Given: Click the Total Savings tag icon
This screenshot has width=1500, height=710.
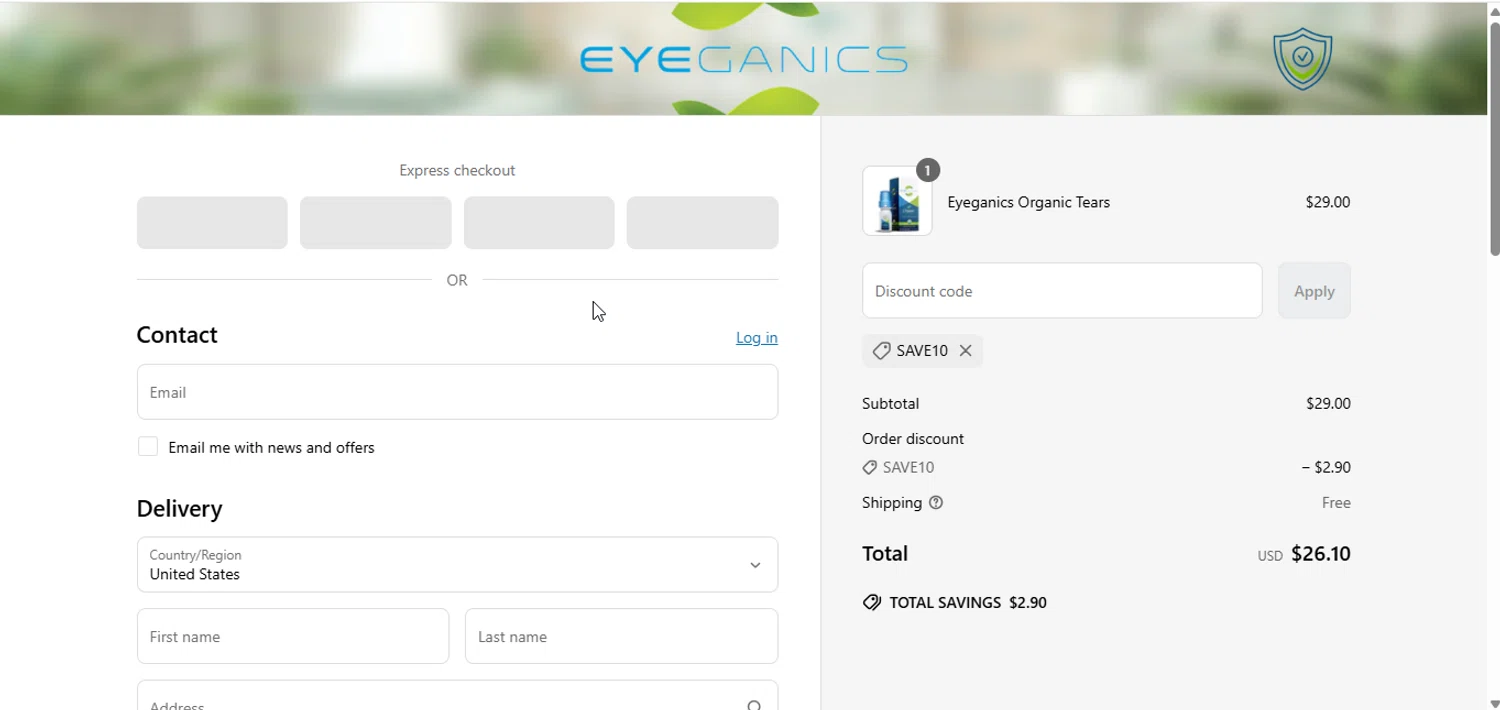Looking at the screenshot, I should [x=872, y=603].
